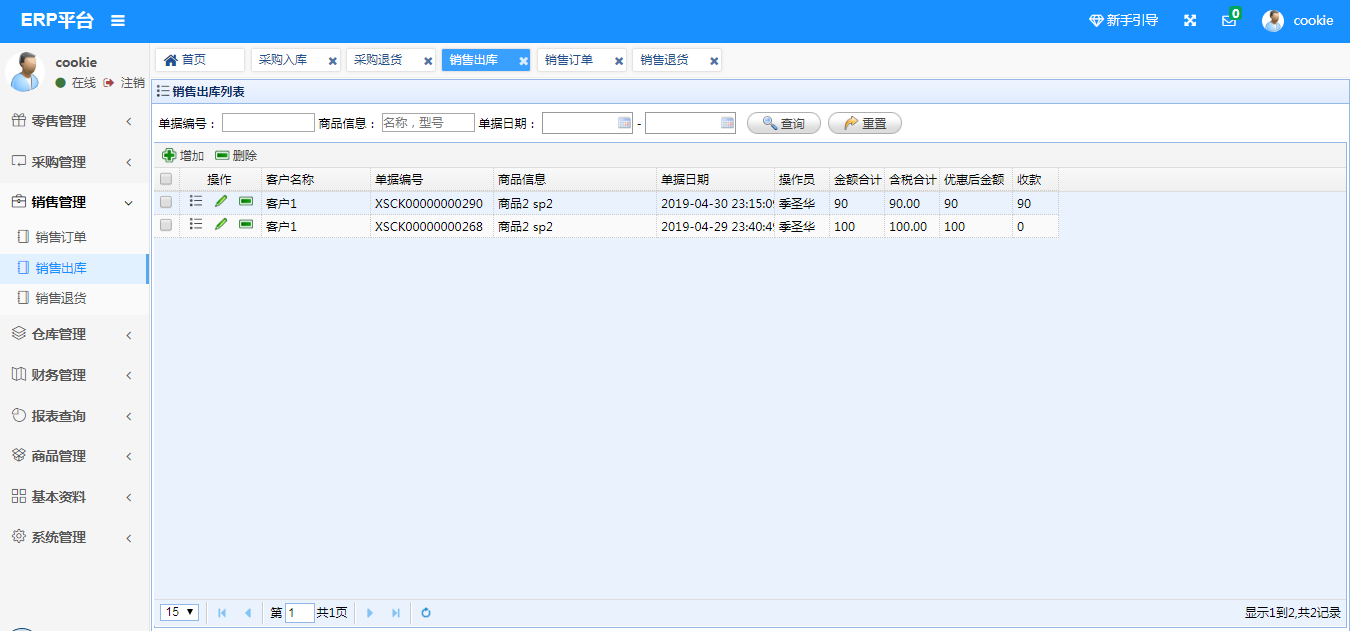Viewport: 1350px width, 631px height.
Task: Click the sidebar cookie profile picture
Action: [x=24, y=71]
